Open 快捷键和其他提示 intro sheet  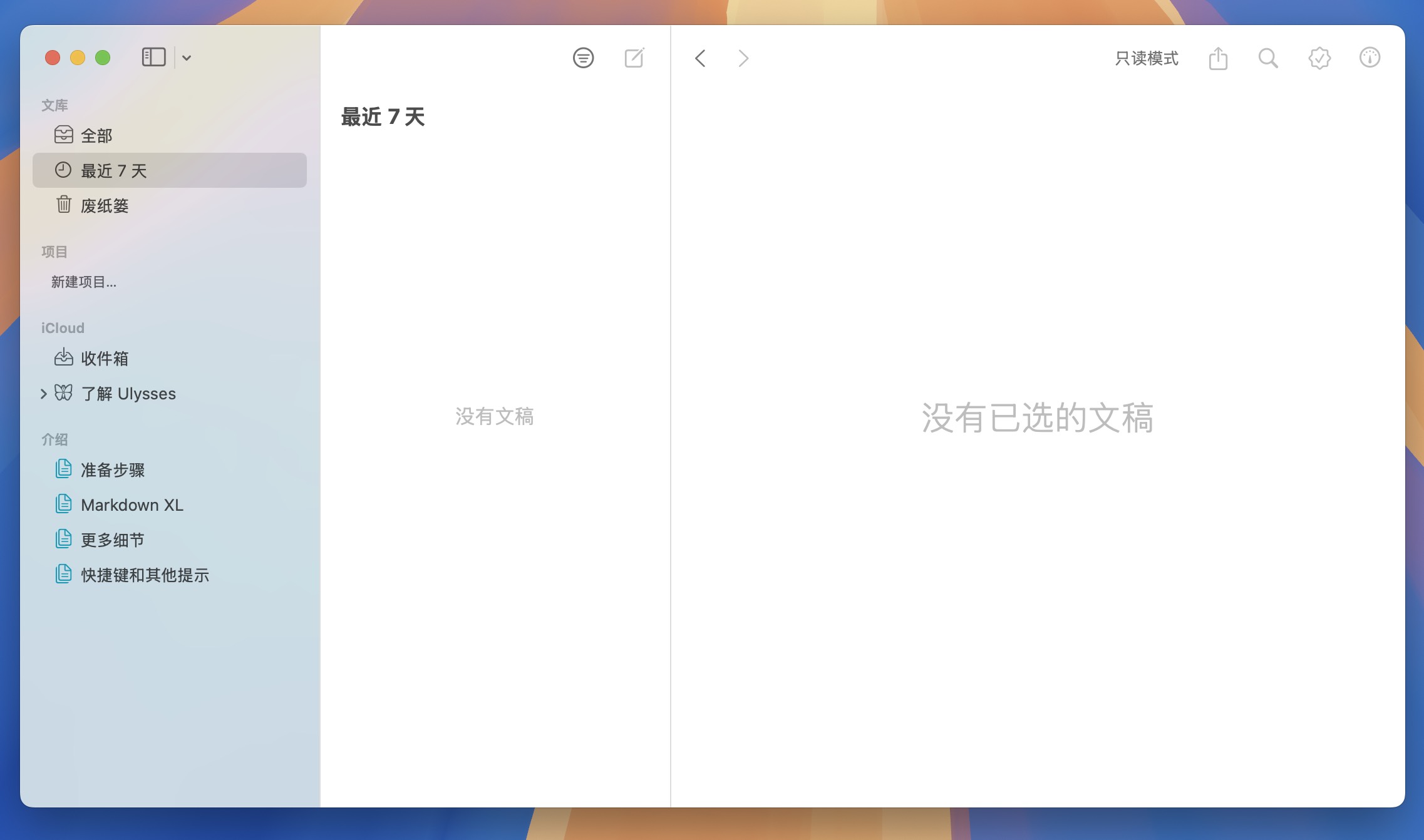tap(170, 575)
